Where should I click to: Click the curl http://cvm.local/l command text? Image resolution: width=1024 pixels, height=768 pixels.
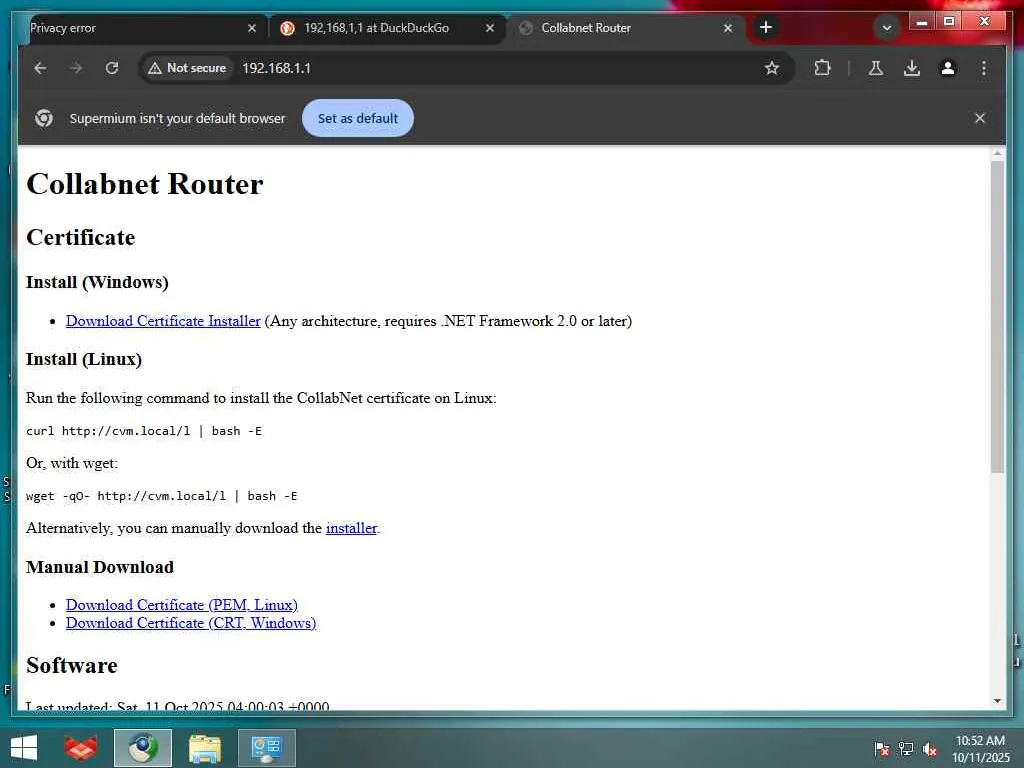pyautogui.click(x=144, y=431)
